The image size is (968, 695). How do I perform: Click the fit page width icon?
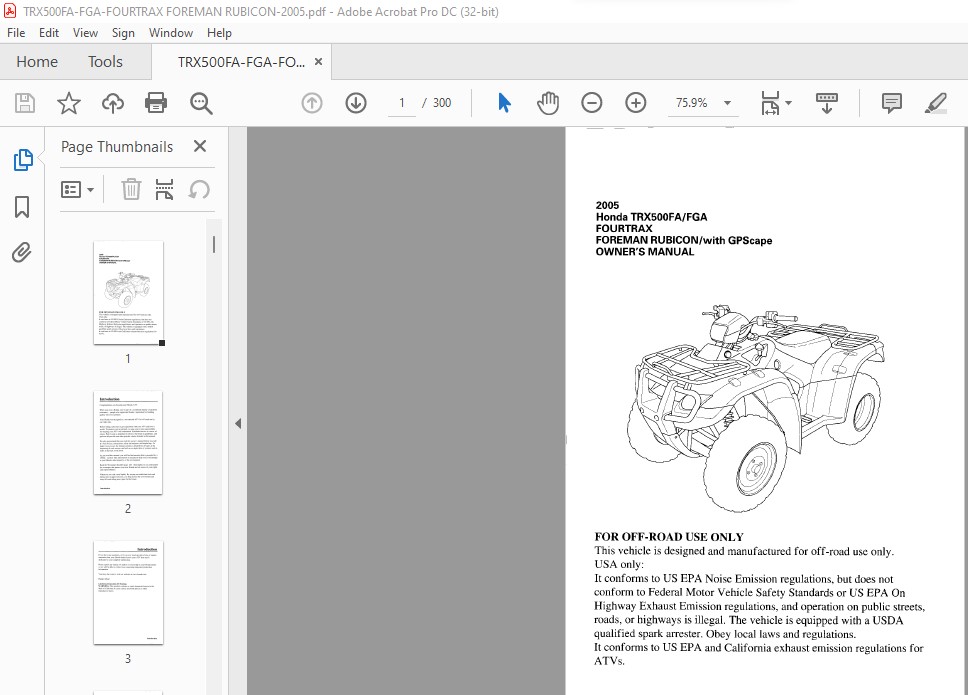click(770, 103)
